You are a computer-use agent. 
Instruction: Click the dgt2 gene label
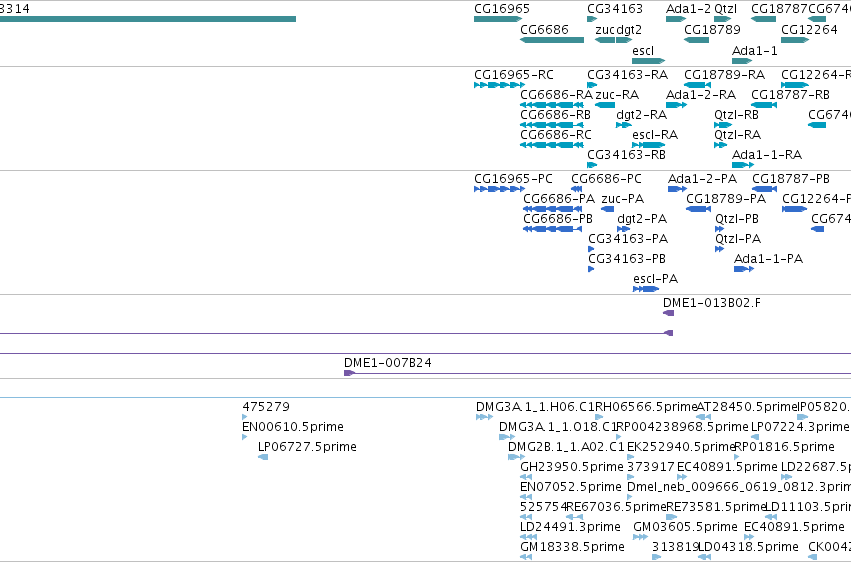(x=629, y=30)
